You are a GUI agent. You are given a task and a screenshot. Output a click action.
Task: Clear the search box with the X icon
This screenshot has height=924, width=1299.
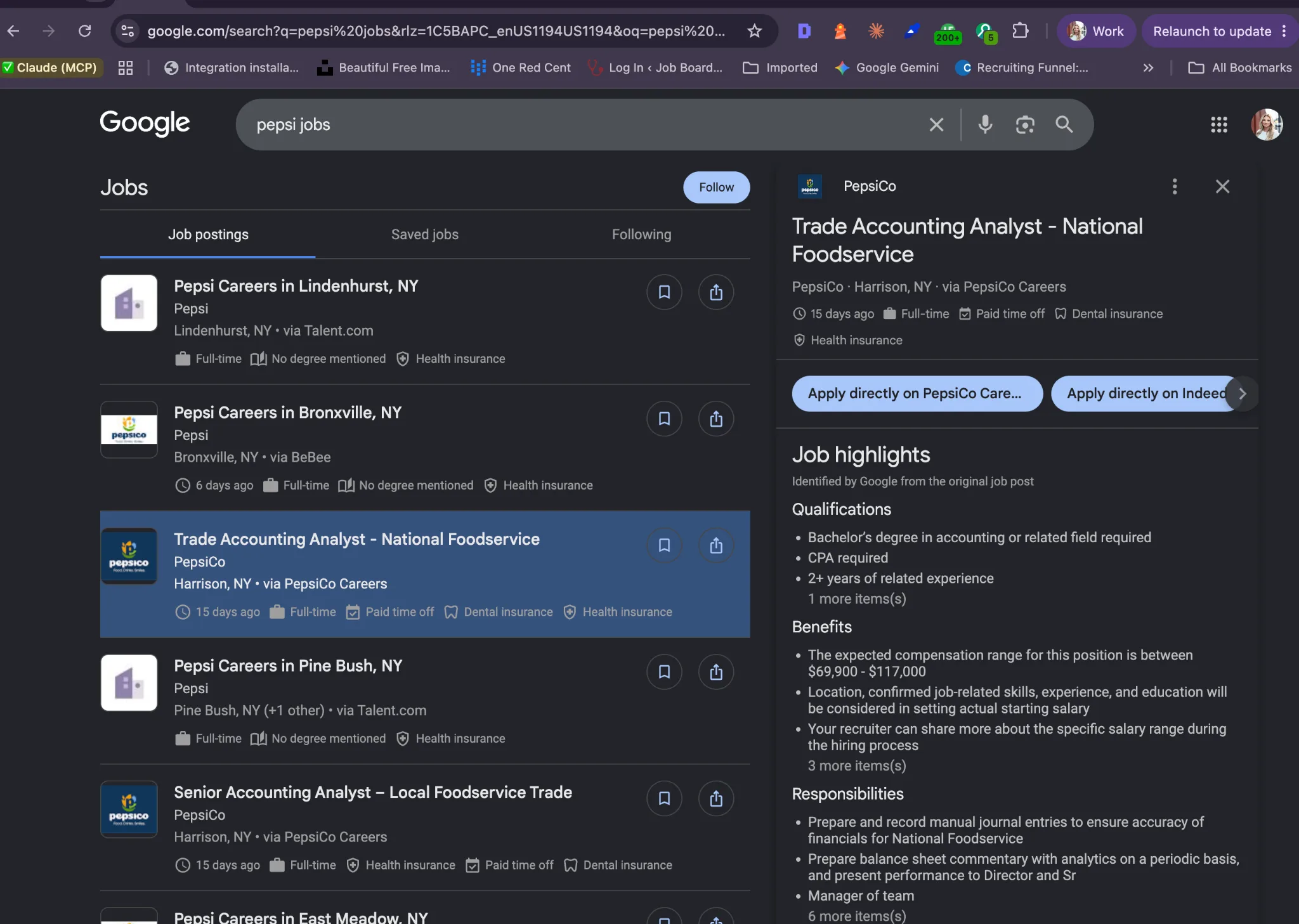point(936,124)
